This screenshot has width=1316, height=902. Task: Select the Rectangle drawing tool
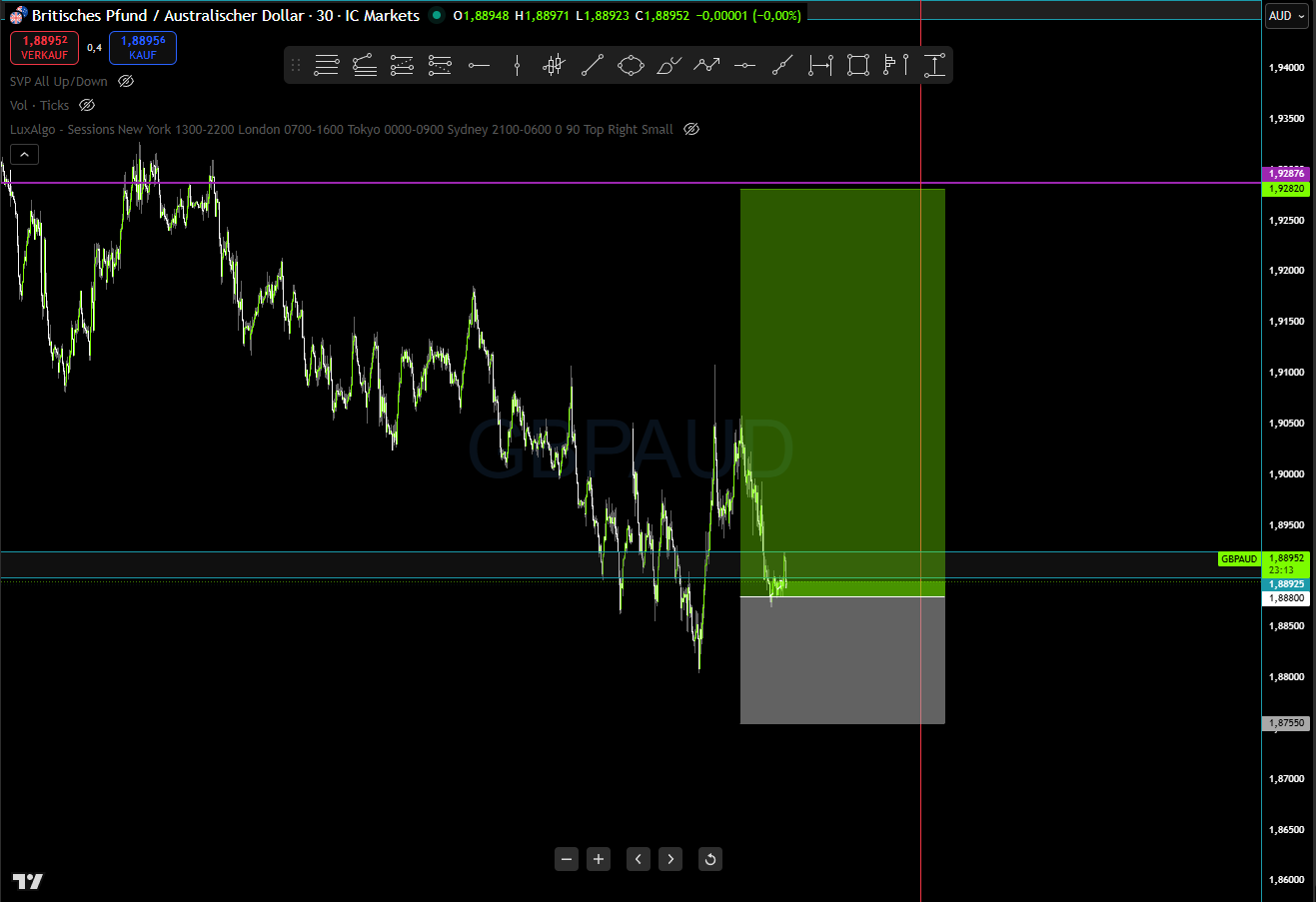[857, 64]
